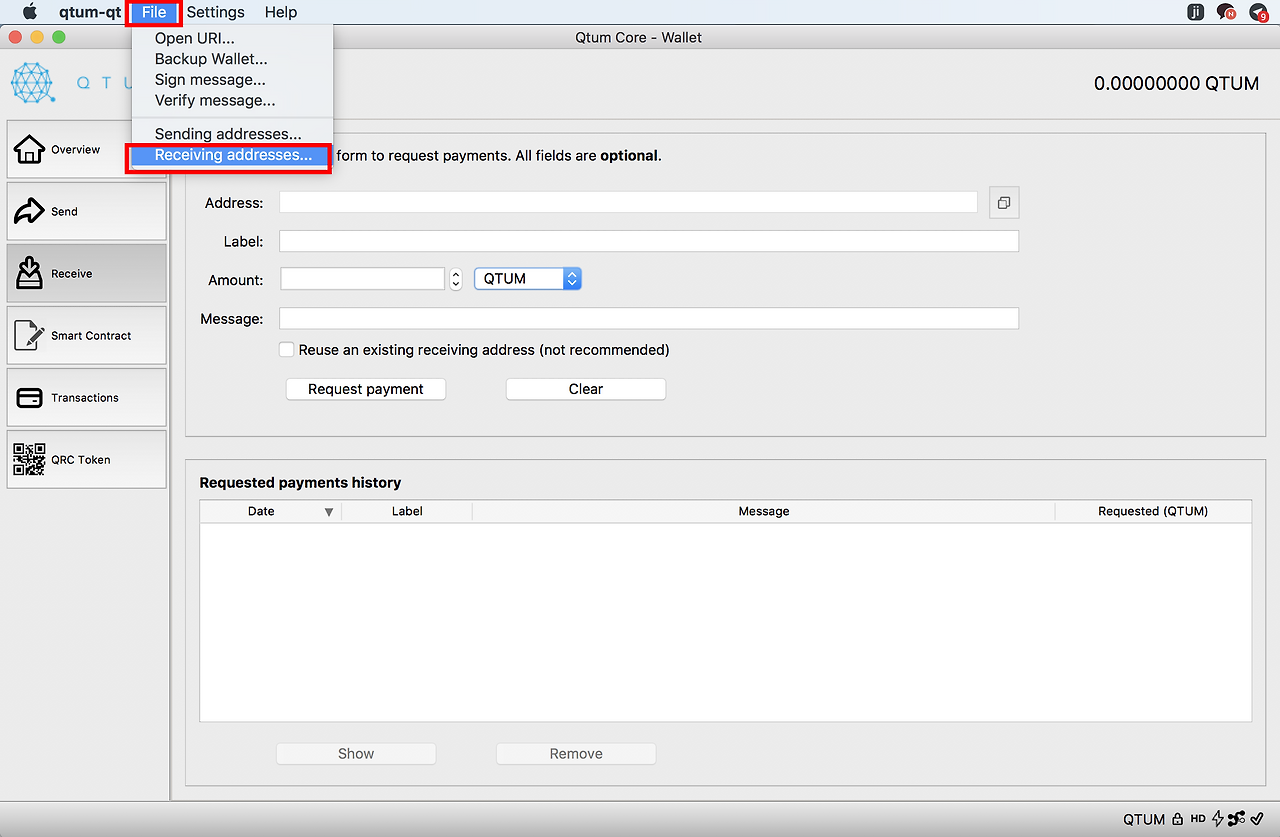Open the Smart Contract section
1280x837 pixels.
pyautogui.click(x=87, y=336)
